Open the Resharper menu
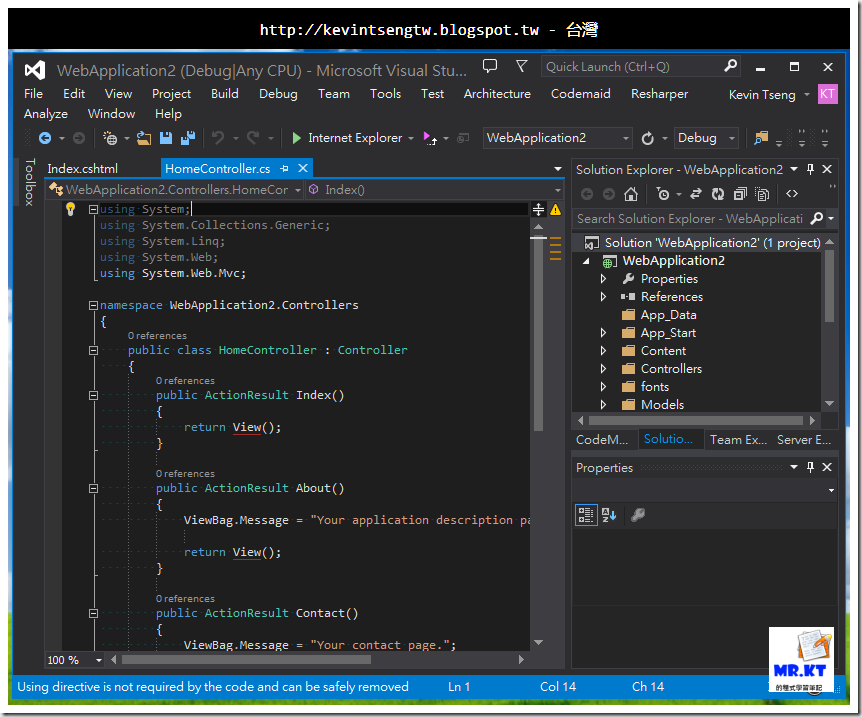This screenshot has height=717, width=862. [659, 94]
